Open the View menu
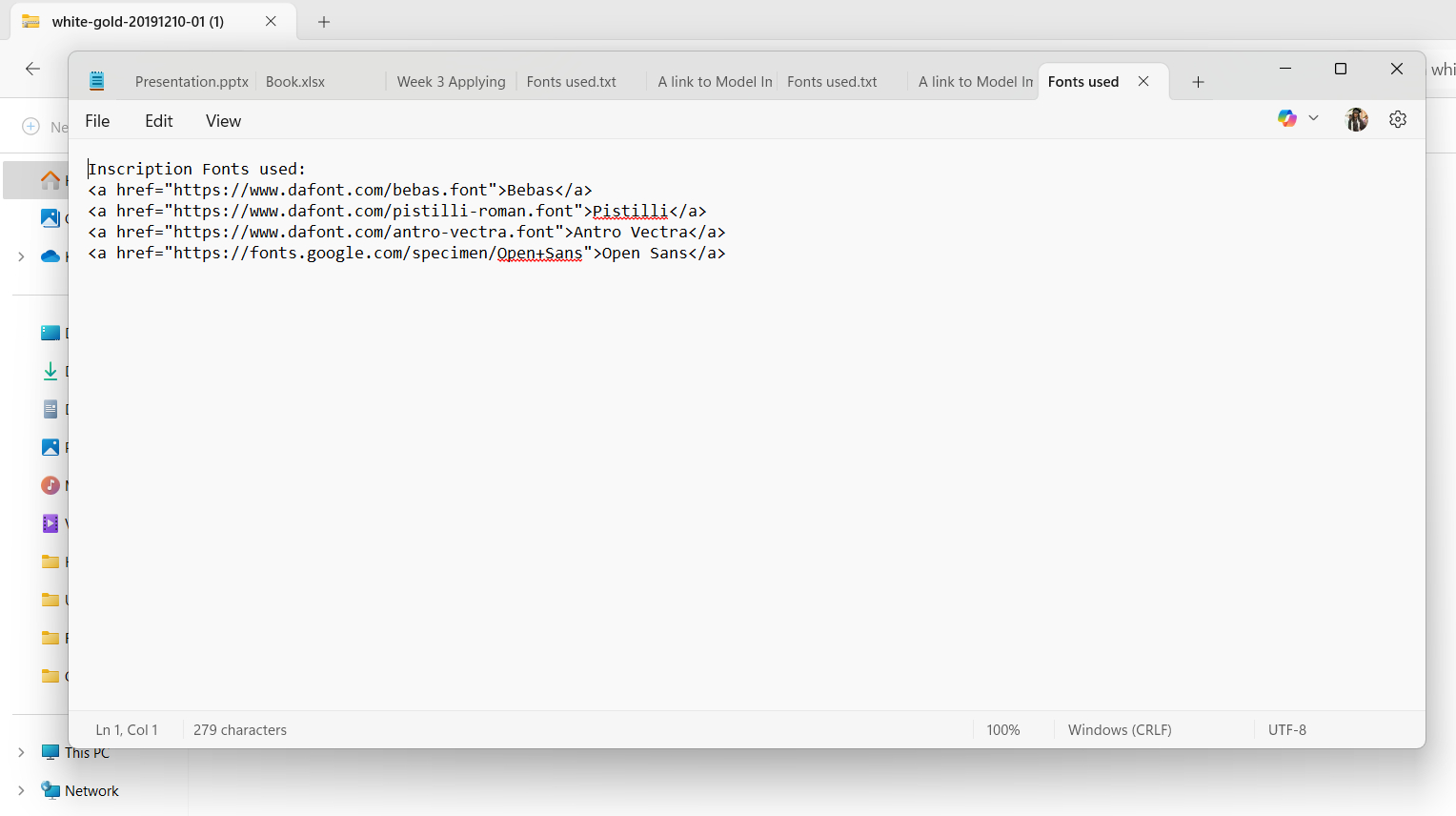This screenshot has height=816, width=1456. tap(223, 121)
